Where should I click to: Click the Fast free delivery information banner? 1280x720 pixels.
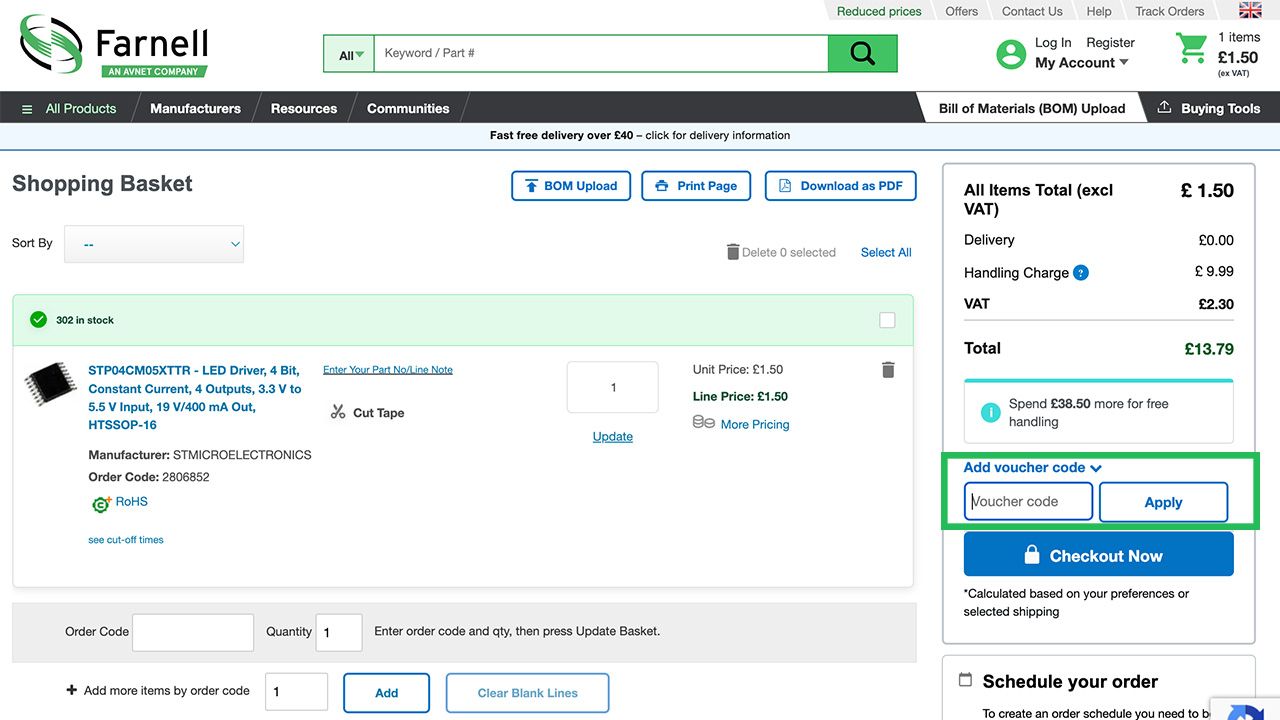click(x=640, y=135)
